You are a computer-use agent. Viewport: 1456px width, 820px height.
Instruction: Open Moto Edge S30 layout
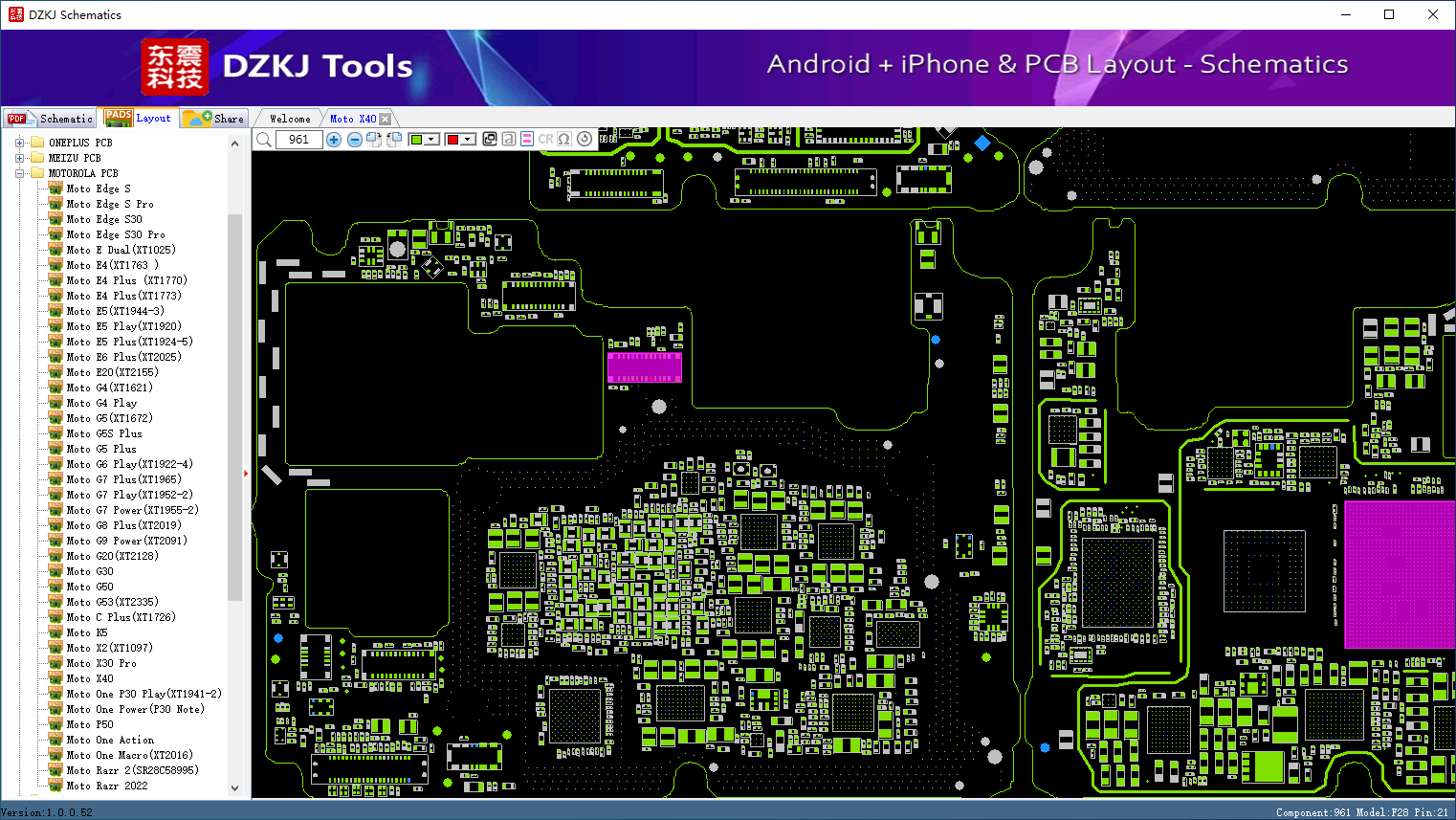coord(104,219)
